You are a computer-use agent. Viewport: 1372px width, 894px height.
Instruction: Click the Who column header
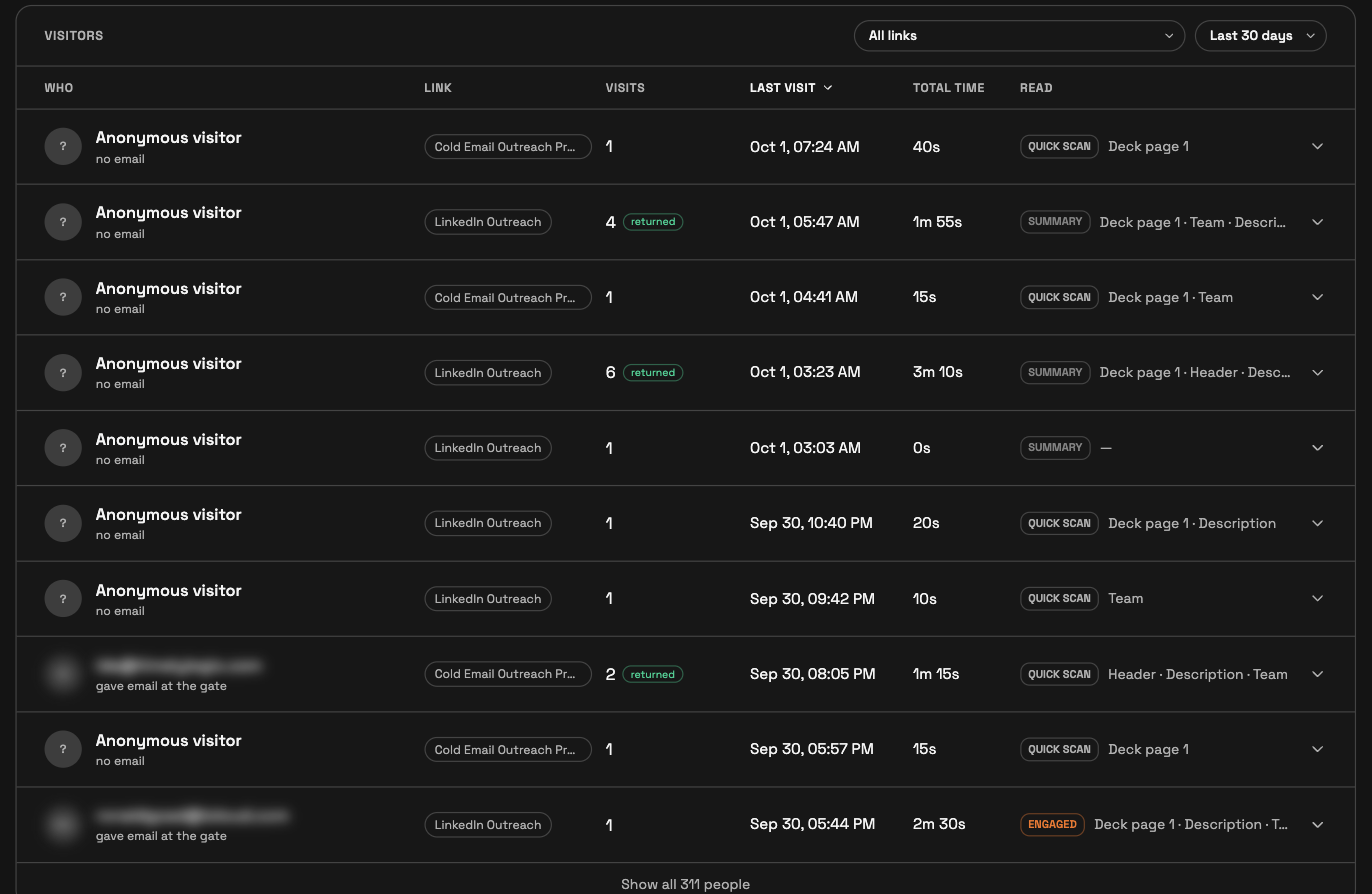coord(59,88)
